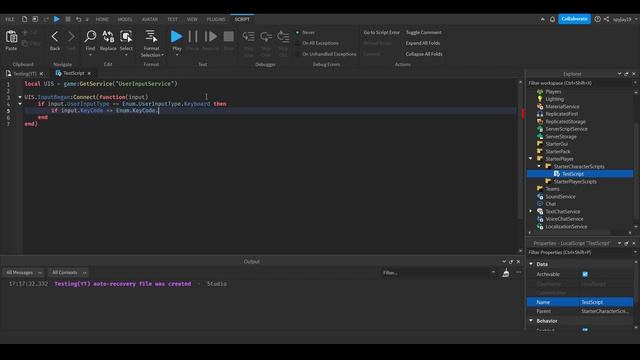This screenshot has height=360, width=640.
Task: Collapse the Data properties section
Action: 531,264
